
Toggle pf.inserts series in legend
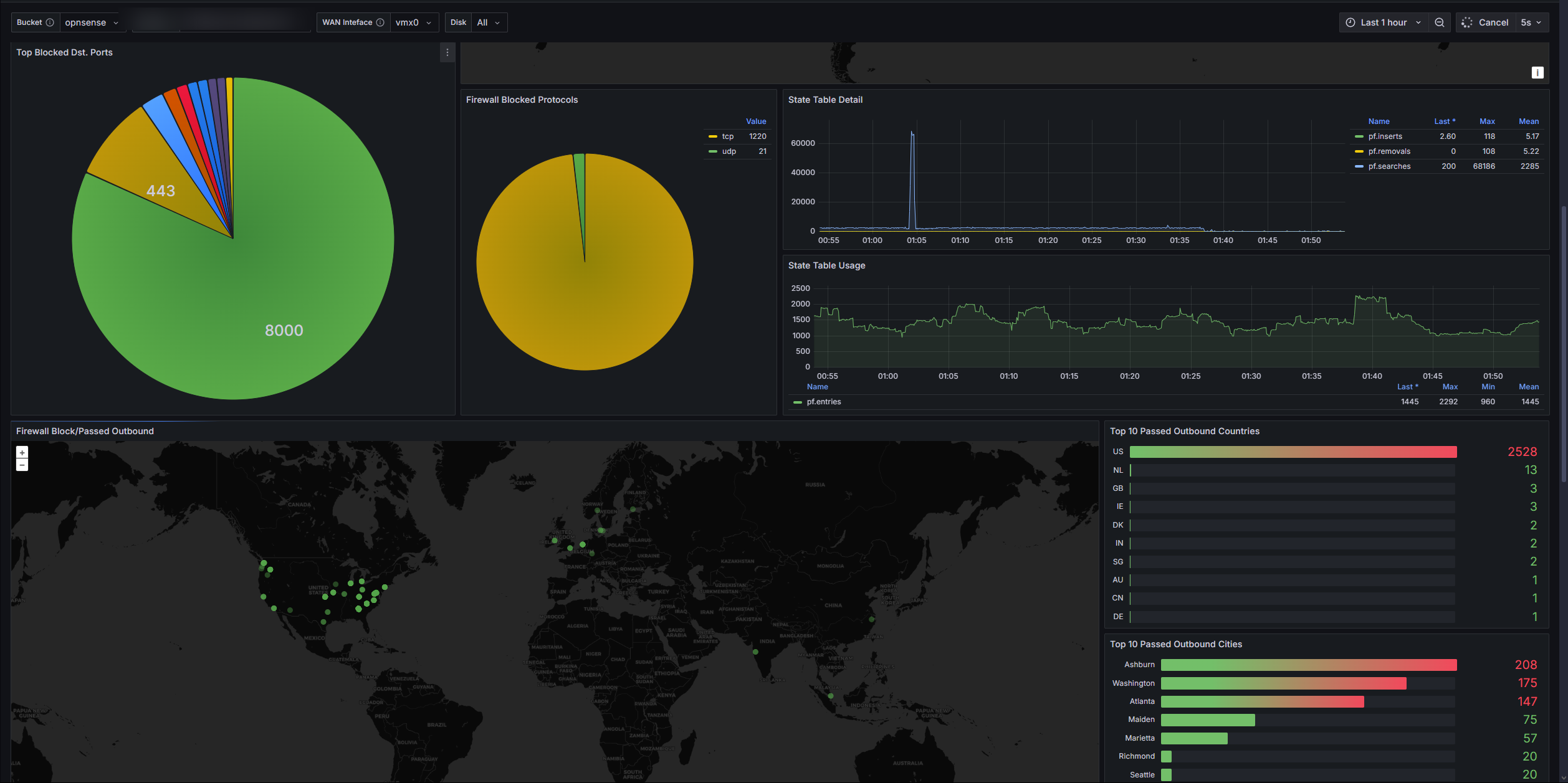click(1385, 136)
